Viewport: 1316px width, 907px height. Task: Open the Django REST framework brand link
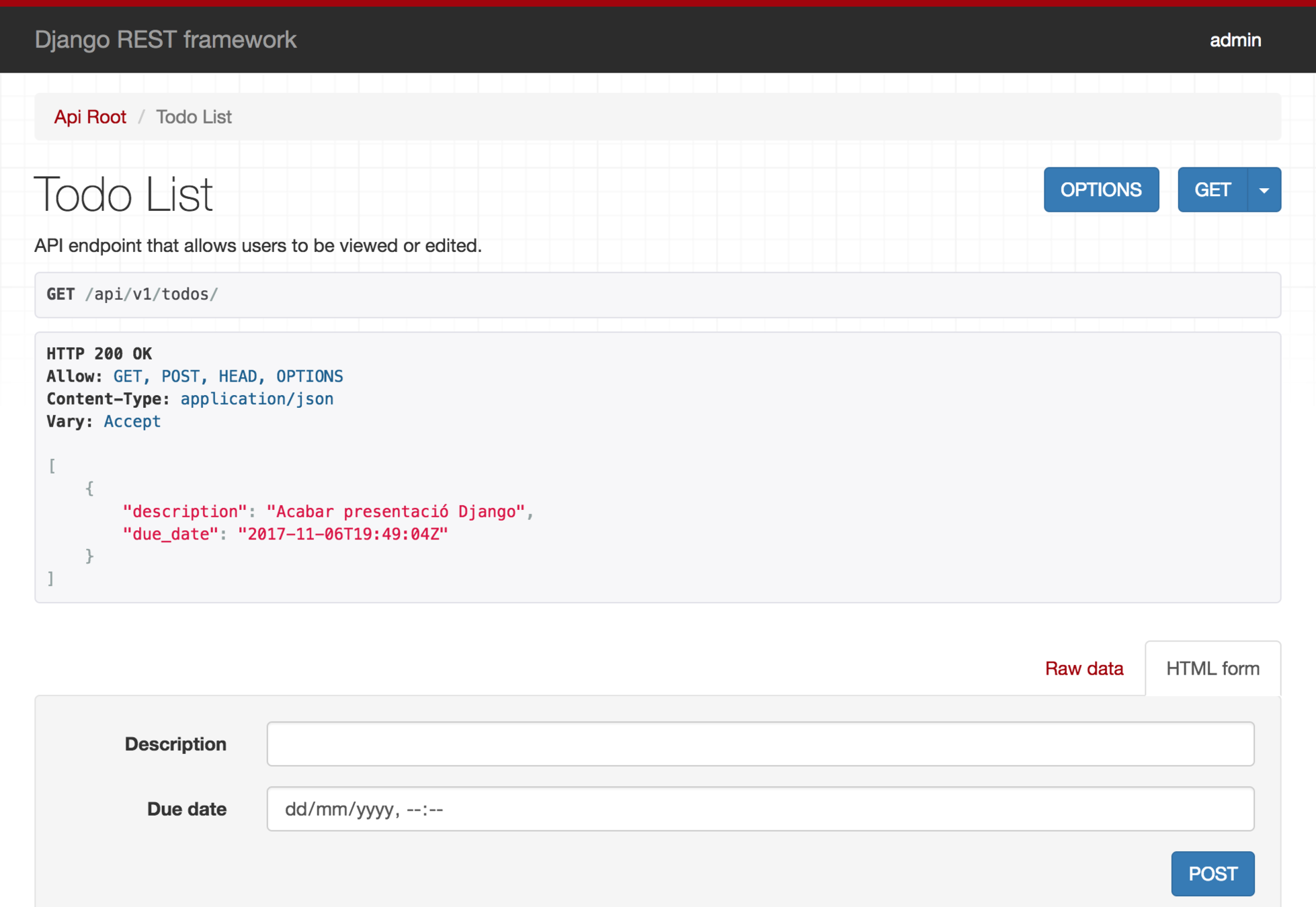pyautogui.click(x=165, y=40)
